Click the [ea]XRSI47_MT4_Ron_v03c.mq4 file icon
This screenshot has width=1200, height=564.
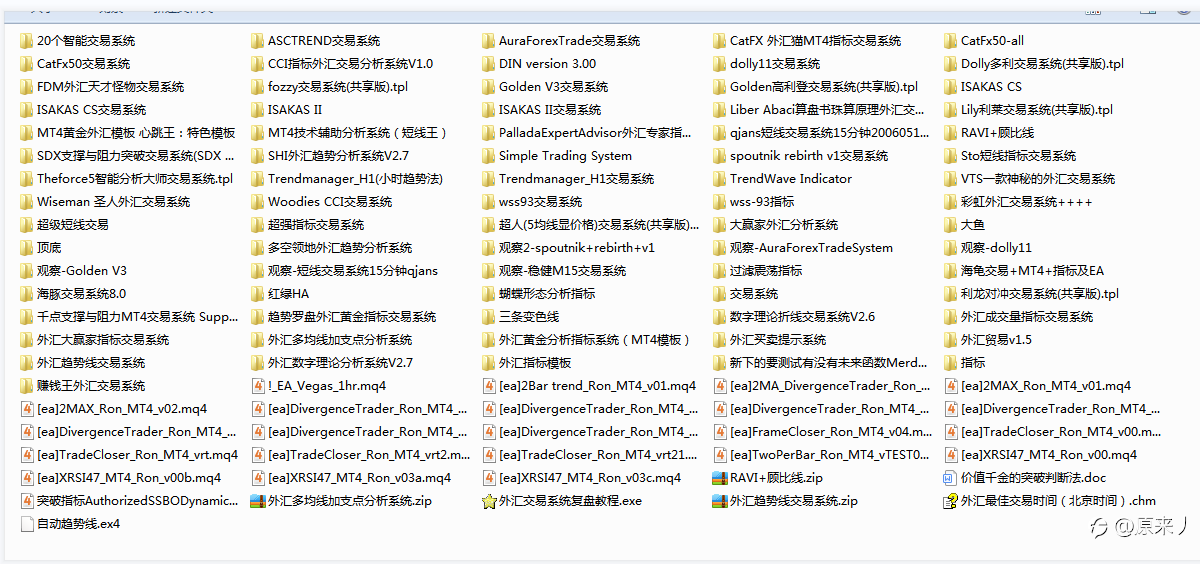pyautogui.click(x=489, y=478)
